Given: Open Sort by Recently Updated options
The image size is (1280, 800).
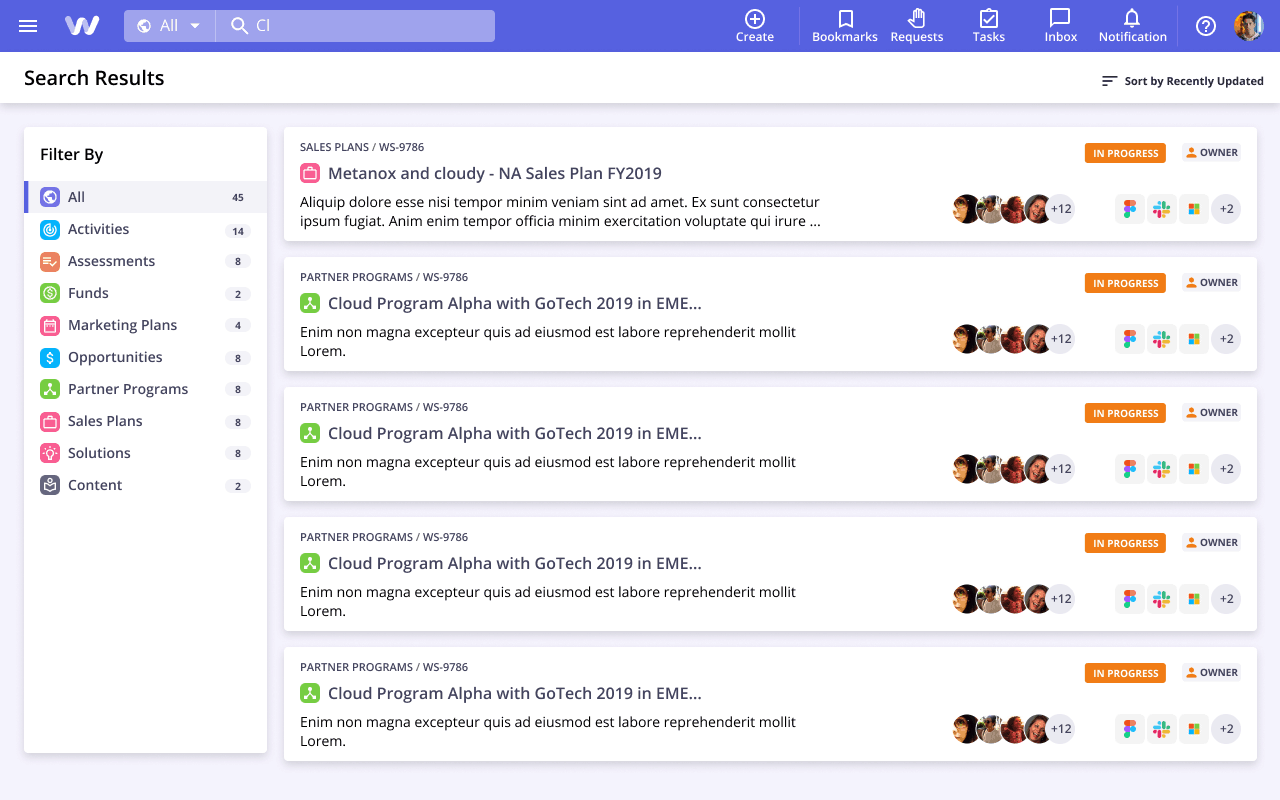Looking at the screenshot, I should (x=1182, y=81).
